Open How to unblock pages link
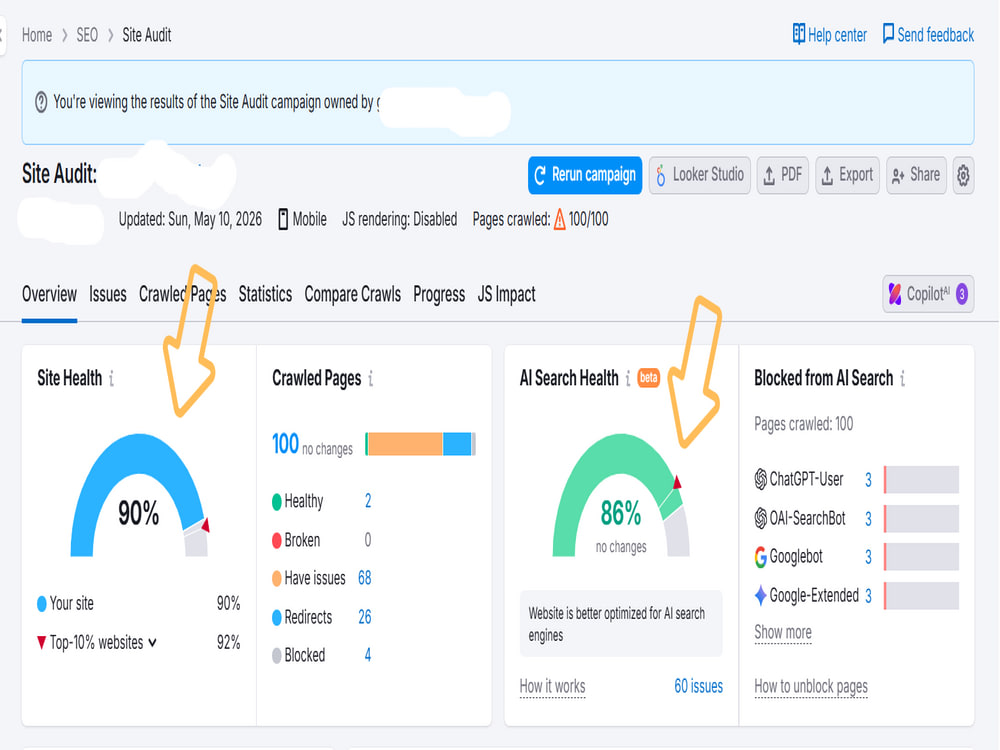Viewport: 1000px width, 750px height. tap(811, 687)
